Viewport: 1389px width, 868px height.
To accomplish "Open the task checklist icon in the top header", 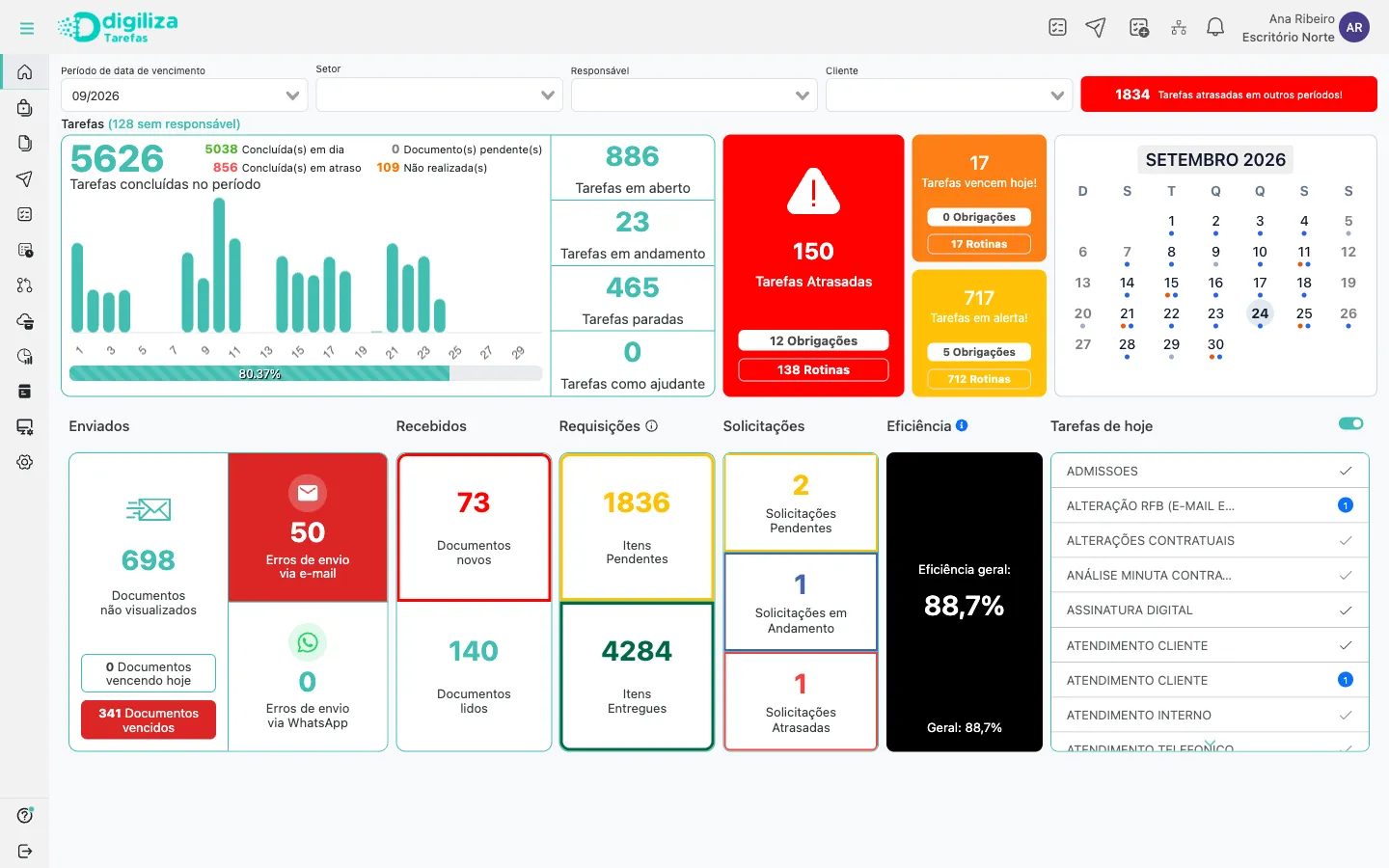I will [x=1057, y=27].
